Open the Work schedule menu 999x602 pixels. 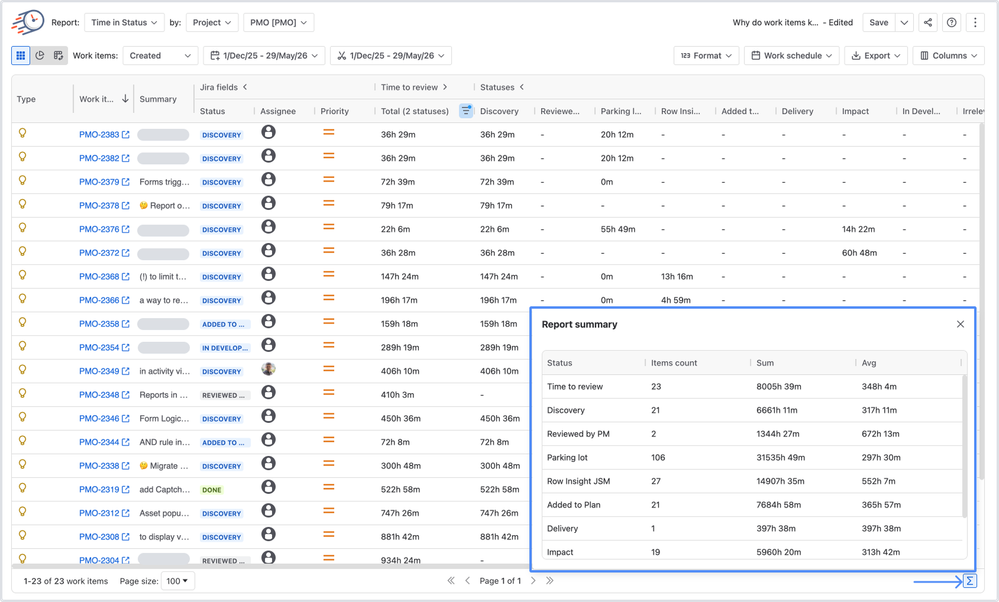(x=791, y=55)
